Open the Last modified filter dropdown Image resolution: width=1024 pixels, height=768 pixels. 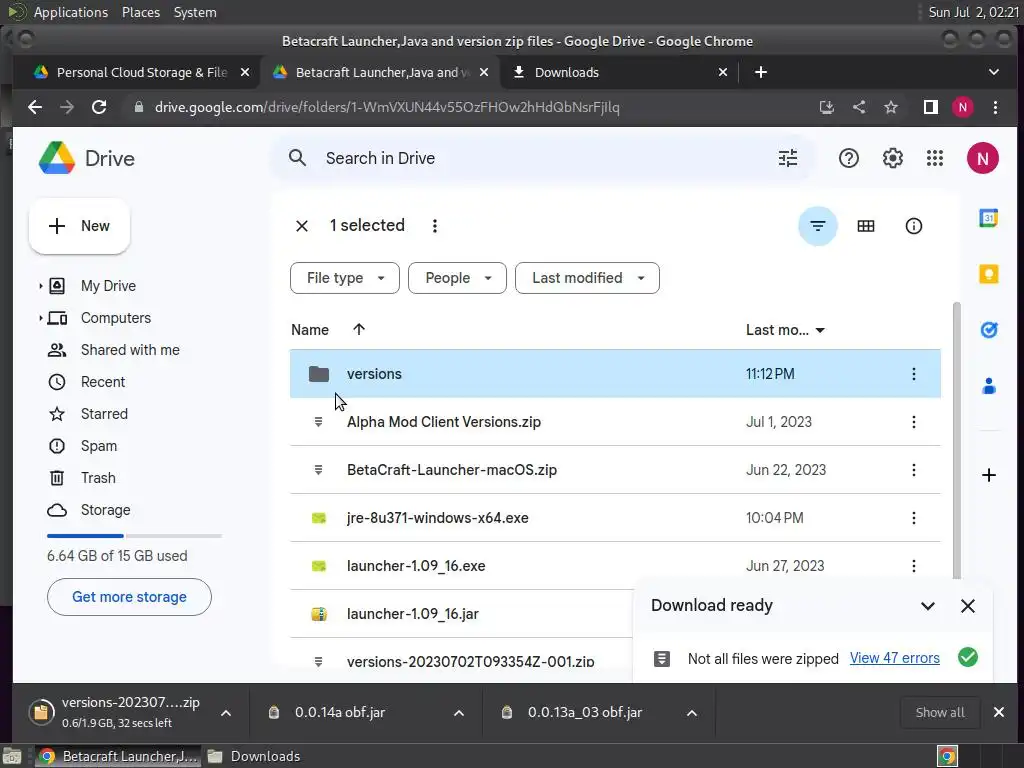[x=587, y=278]
